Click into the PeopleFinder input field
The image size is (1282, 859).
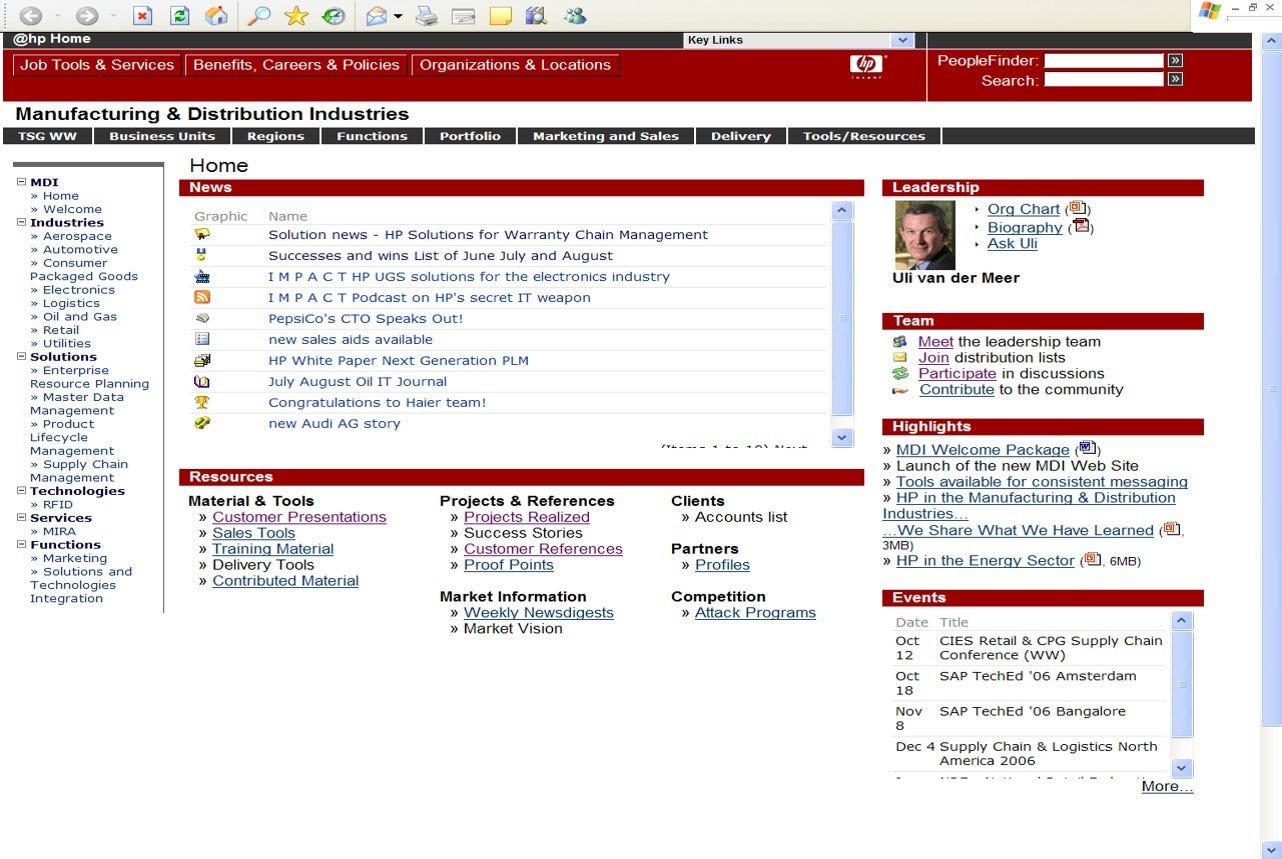[x=1104, y=60]
